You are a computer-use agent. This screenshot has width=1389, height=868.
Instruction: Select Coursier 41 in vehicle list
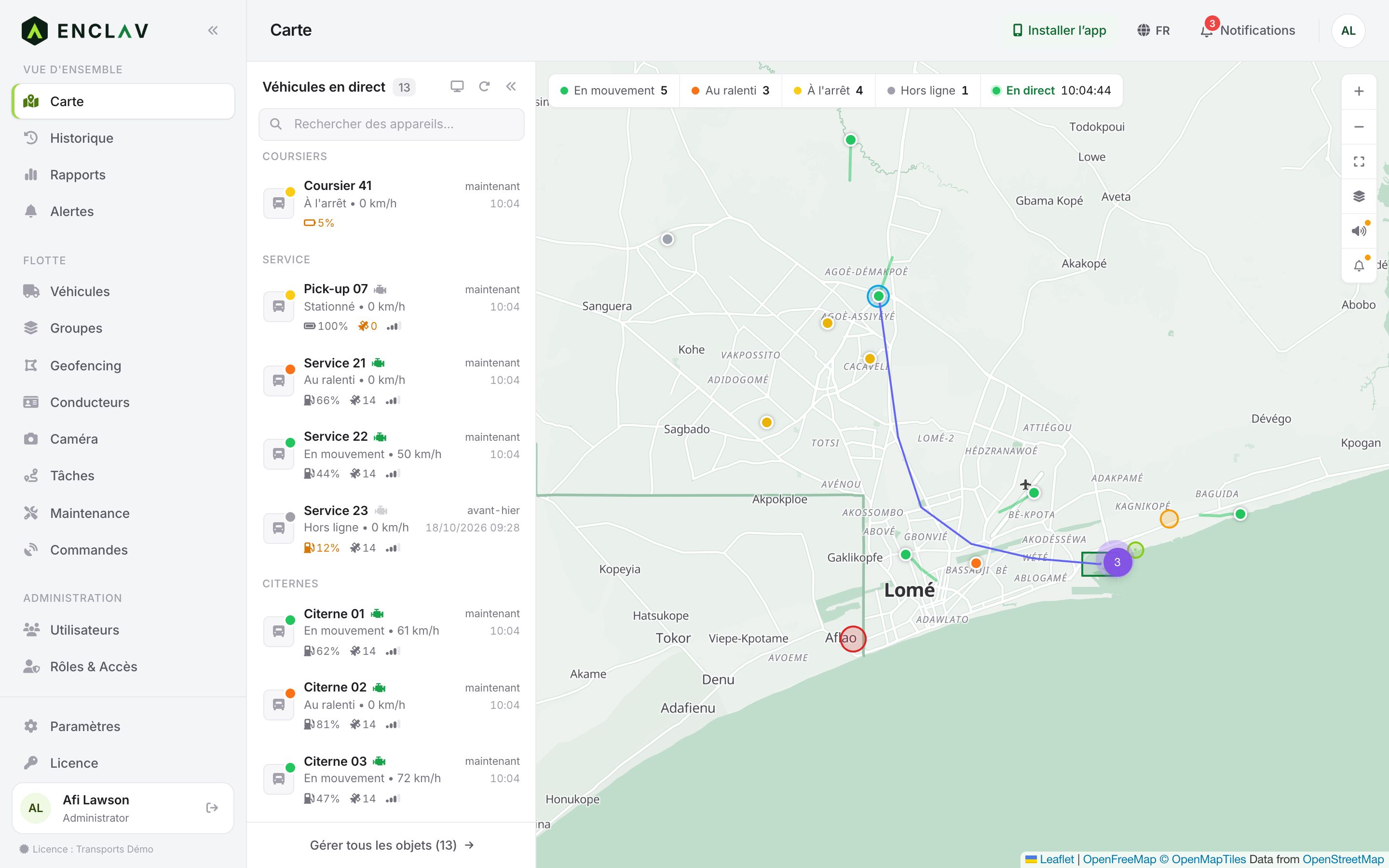[x=392, y=204]
